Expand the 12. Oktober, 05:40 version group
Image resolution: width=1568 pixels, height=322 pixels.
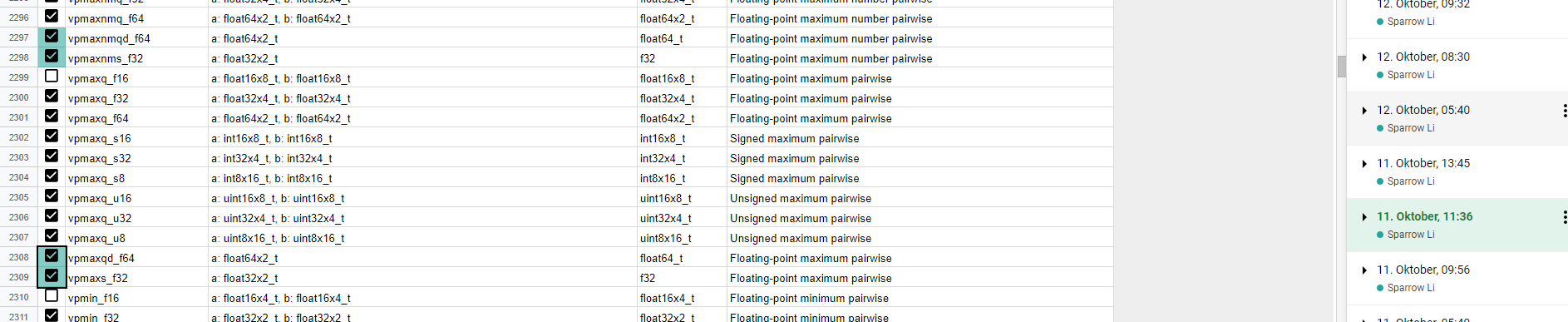point(1364,111)
